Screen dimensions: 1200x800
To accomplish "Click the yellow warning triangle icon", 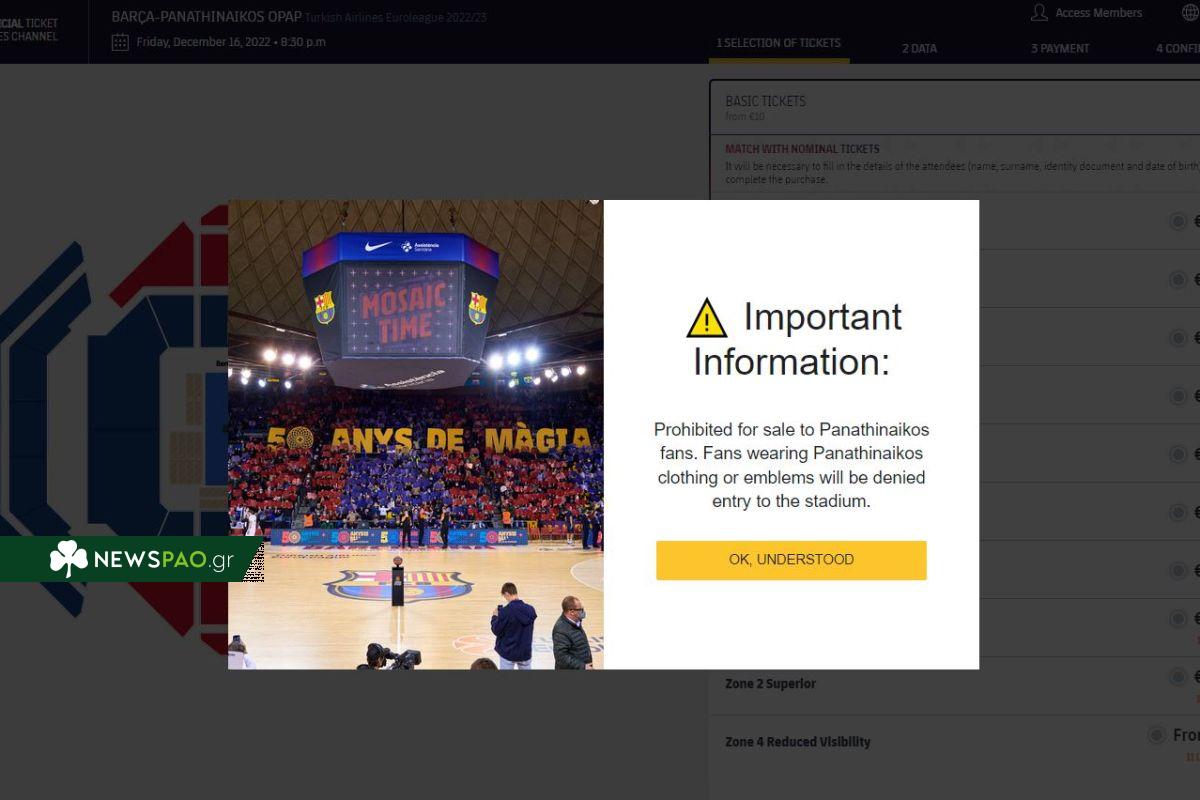I will click(707, 318).
